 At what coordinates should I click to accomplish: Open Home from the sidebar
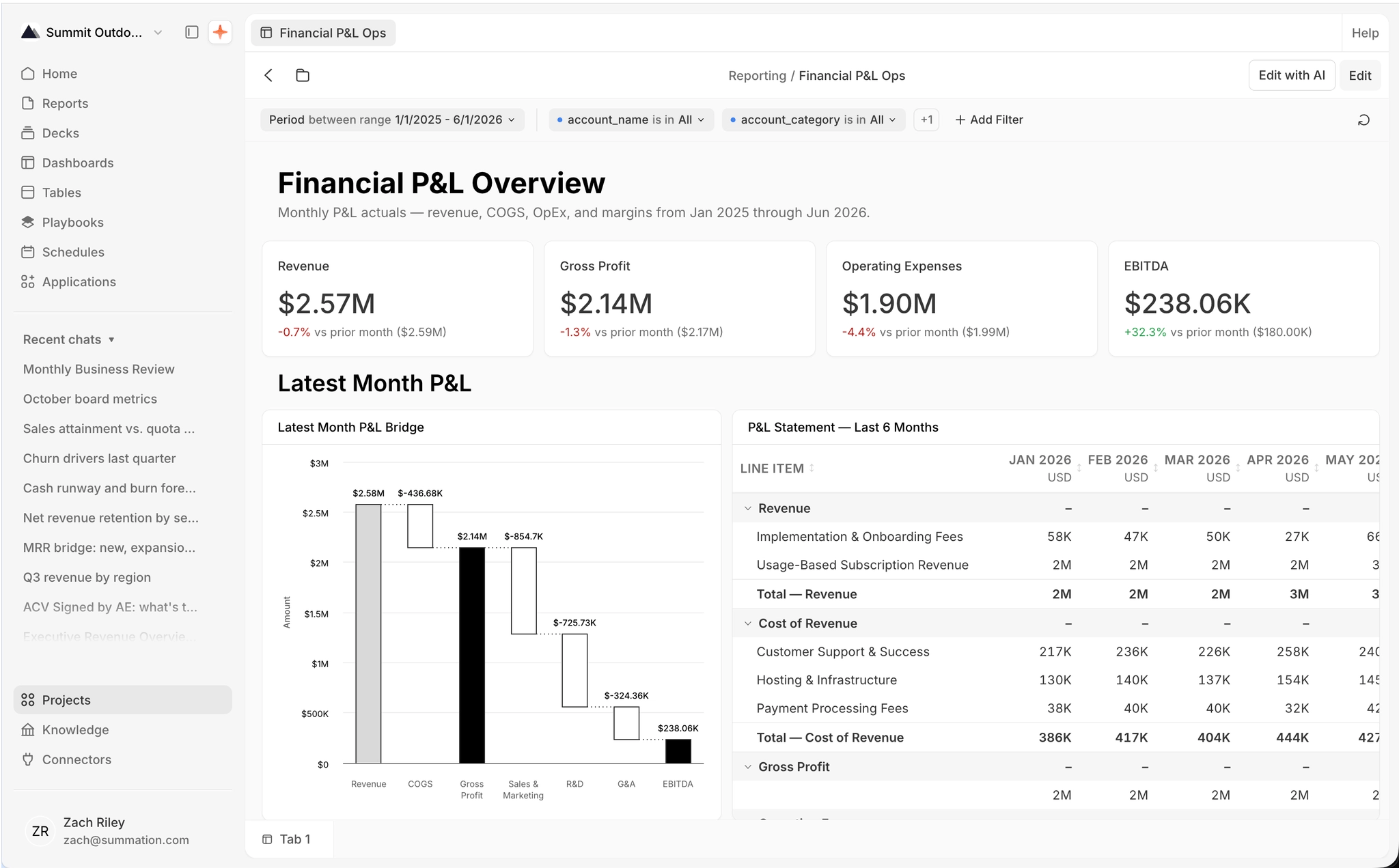tap(123, 74)
